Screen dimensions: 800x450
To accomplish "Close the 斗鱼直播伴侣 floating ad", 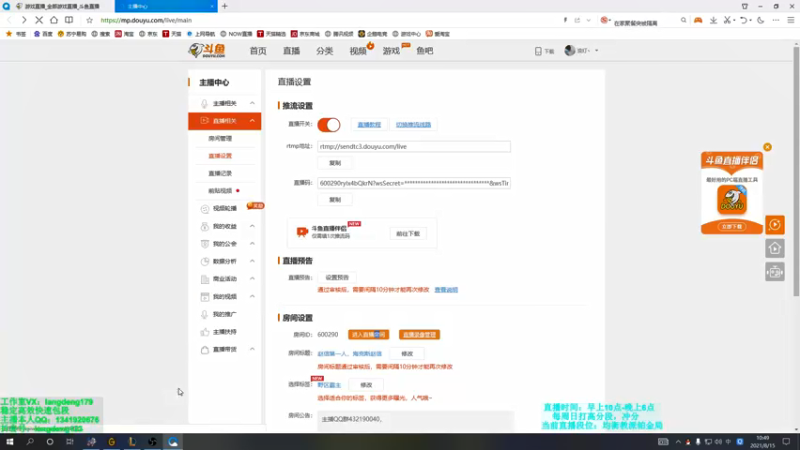I will click(767, 147).
